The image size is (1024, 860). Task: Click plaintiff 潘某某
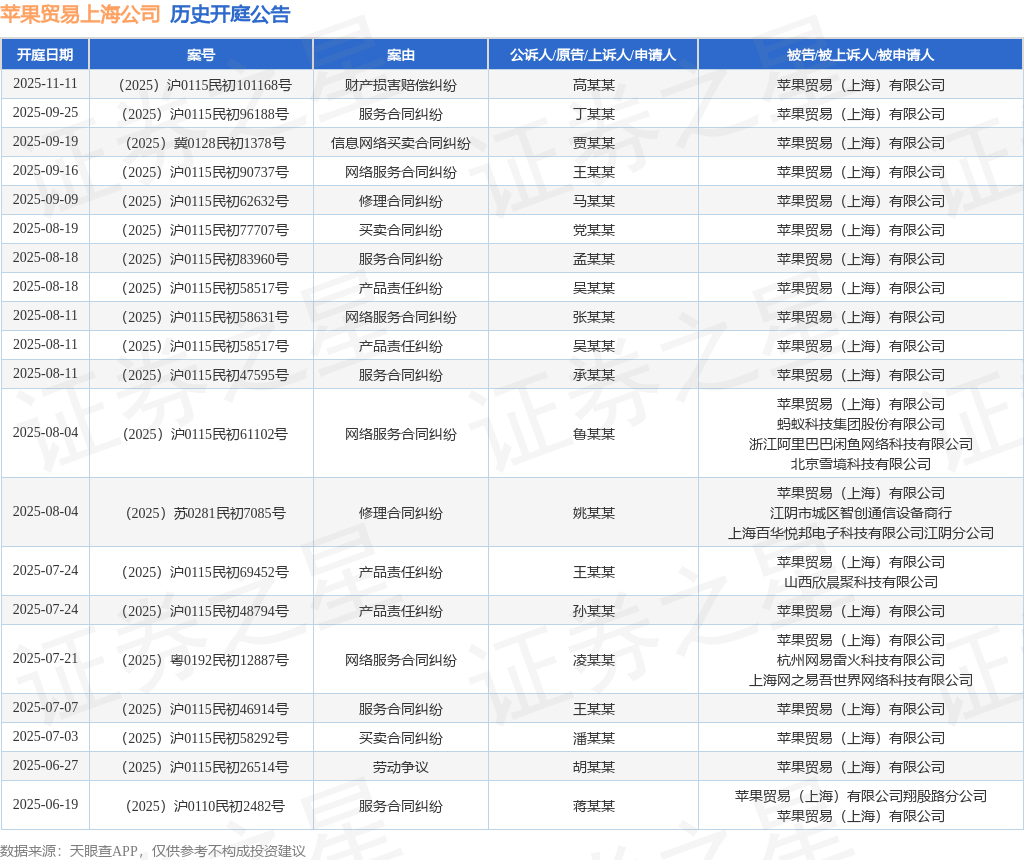tap(594, 739)
